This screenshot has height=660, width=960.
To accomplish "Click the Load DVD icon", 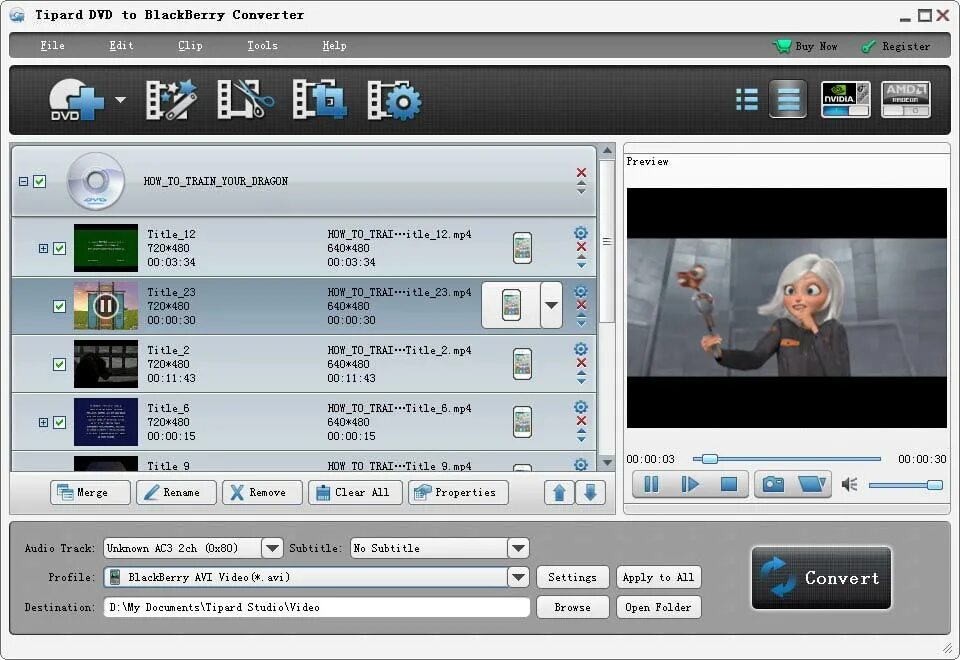I will click(x=77, y=100).
